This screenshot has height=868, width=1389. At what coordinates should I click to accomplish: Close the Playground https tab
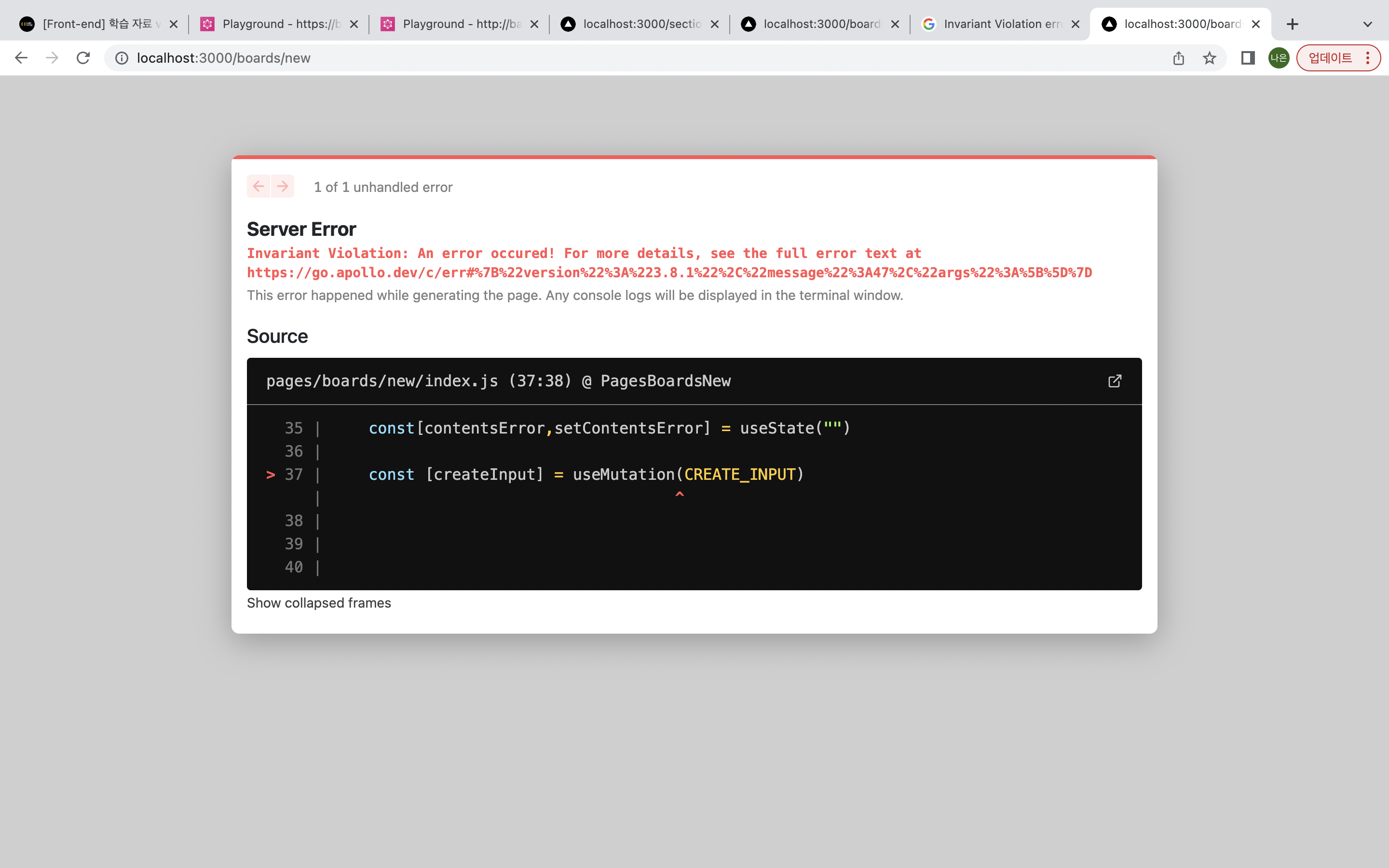[354, 24]
